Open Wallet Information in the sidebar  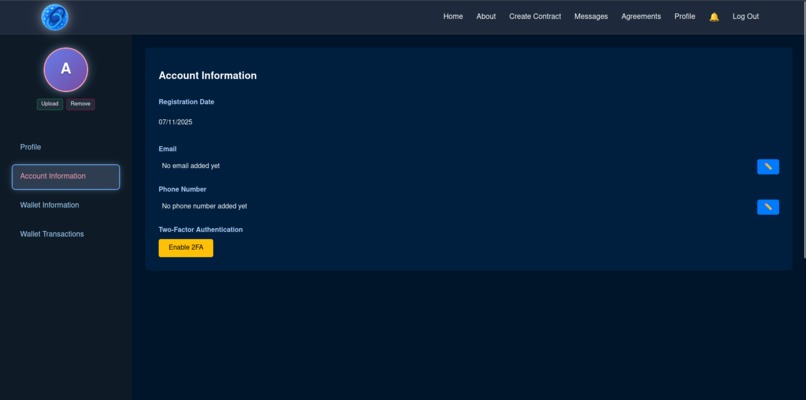tap(49, 205)
